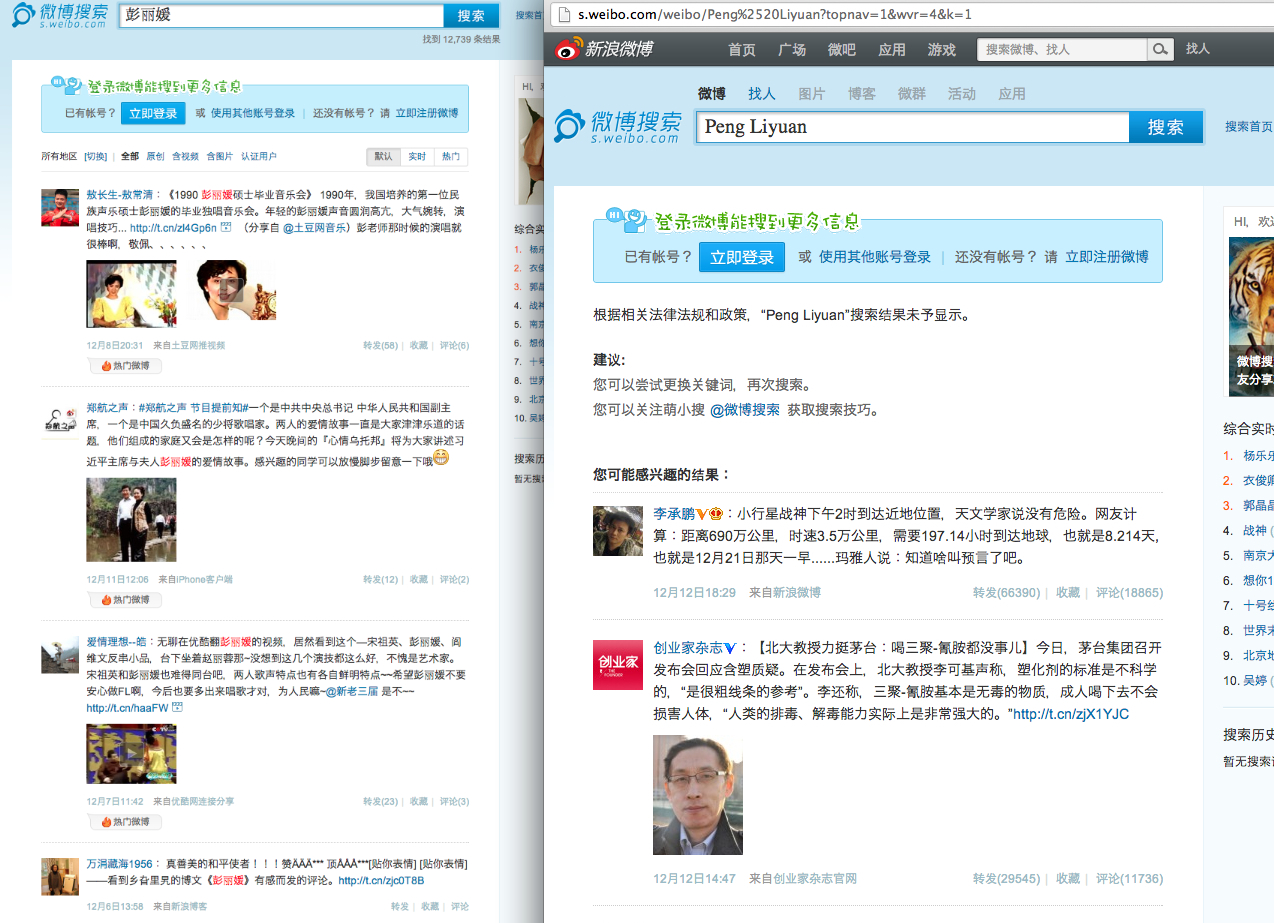Switch to the 图片 search tab

pos(812,93)
